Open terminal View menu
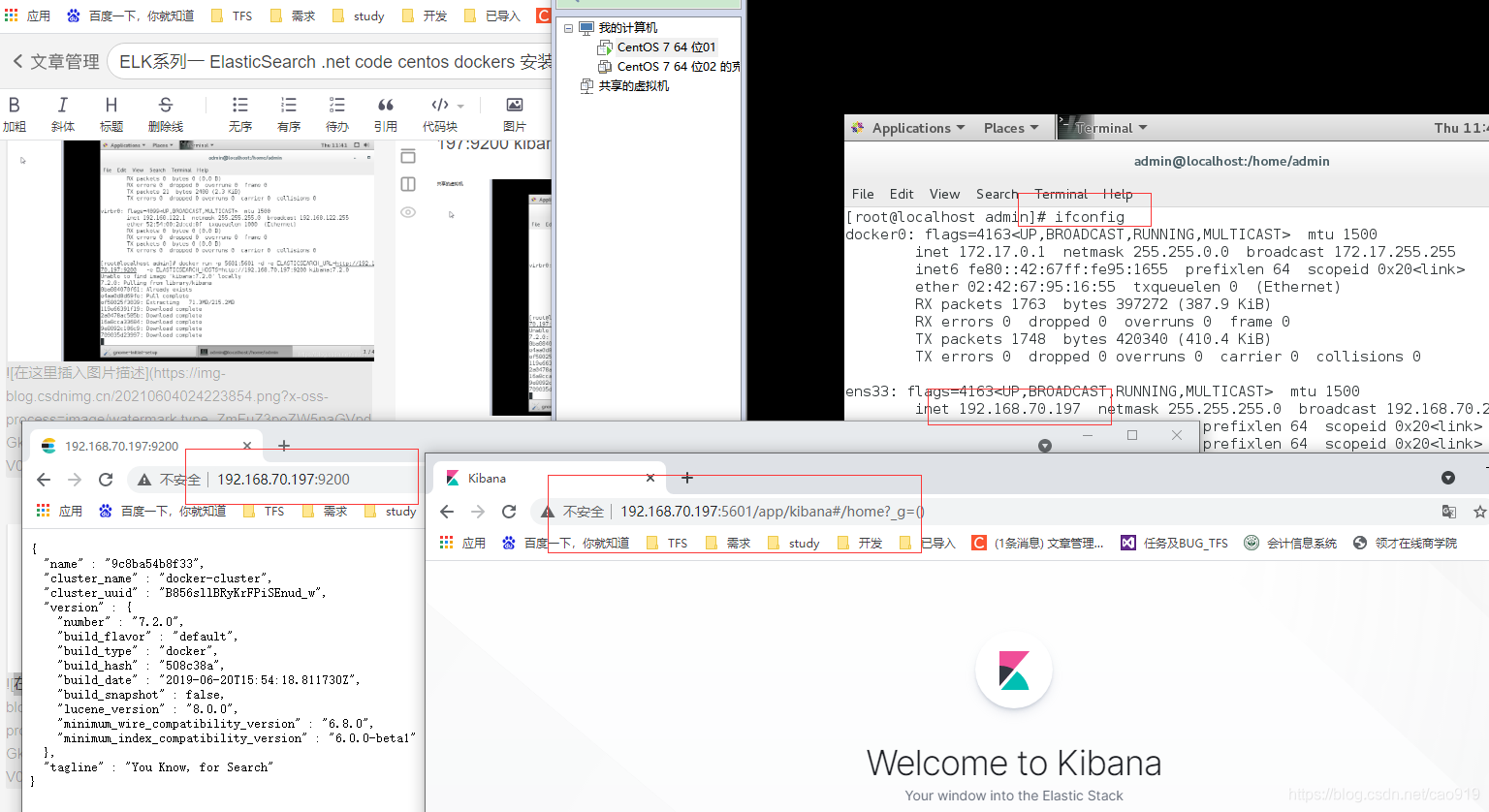1489x812 pixels. pyautogui.click(x=944, y=194)
